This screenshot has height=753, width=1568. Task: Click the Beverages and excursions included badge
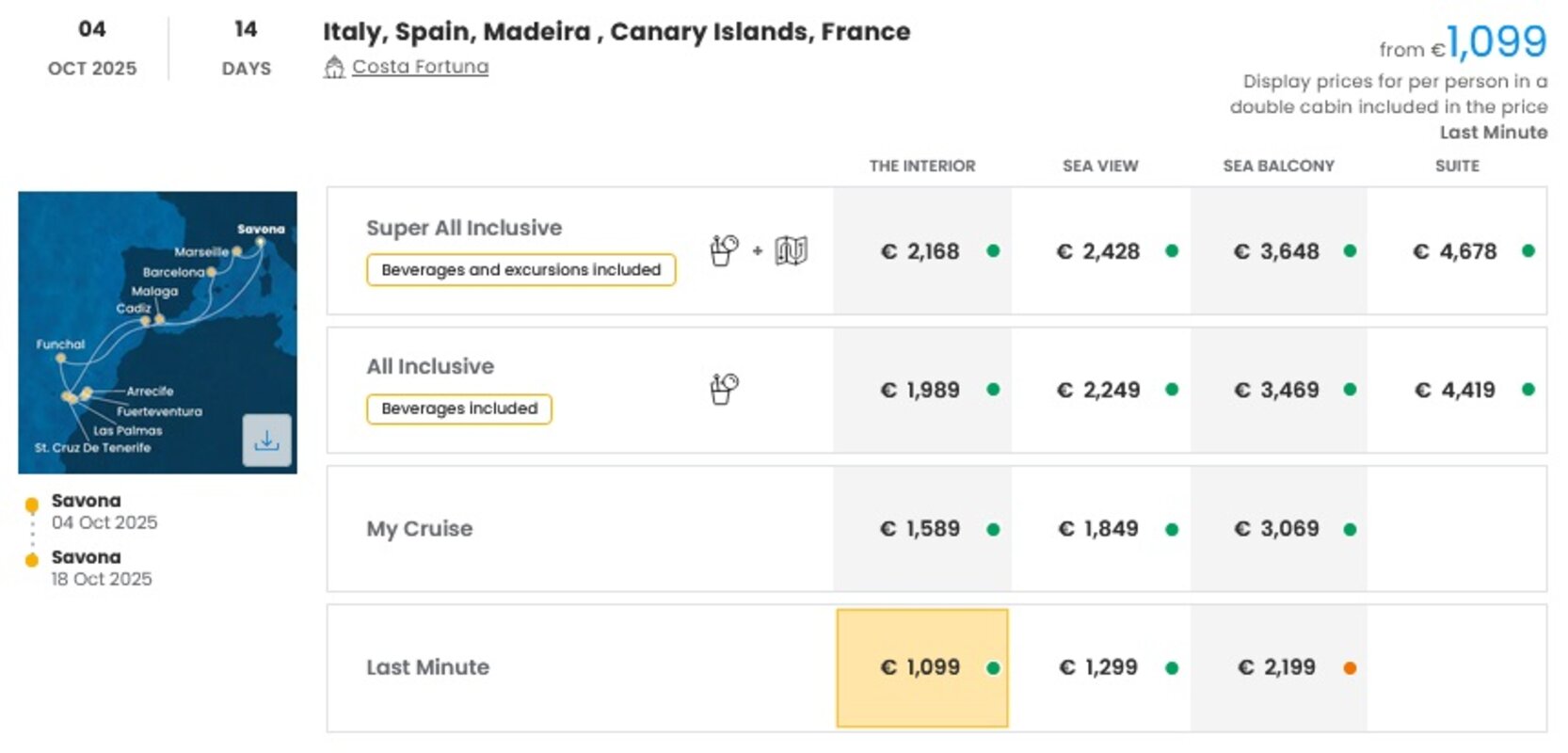click(520, 270)
